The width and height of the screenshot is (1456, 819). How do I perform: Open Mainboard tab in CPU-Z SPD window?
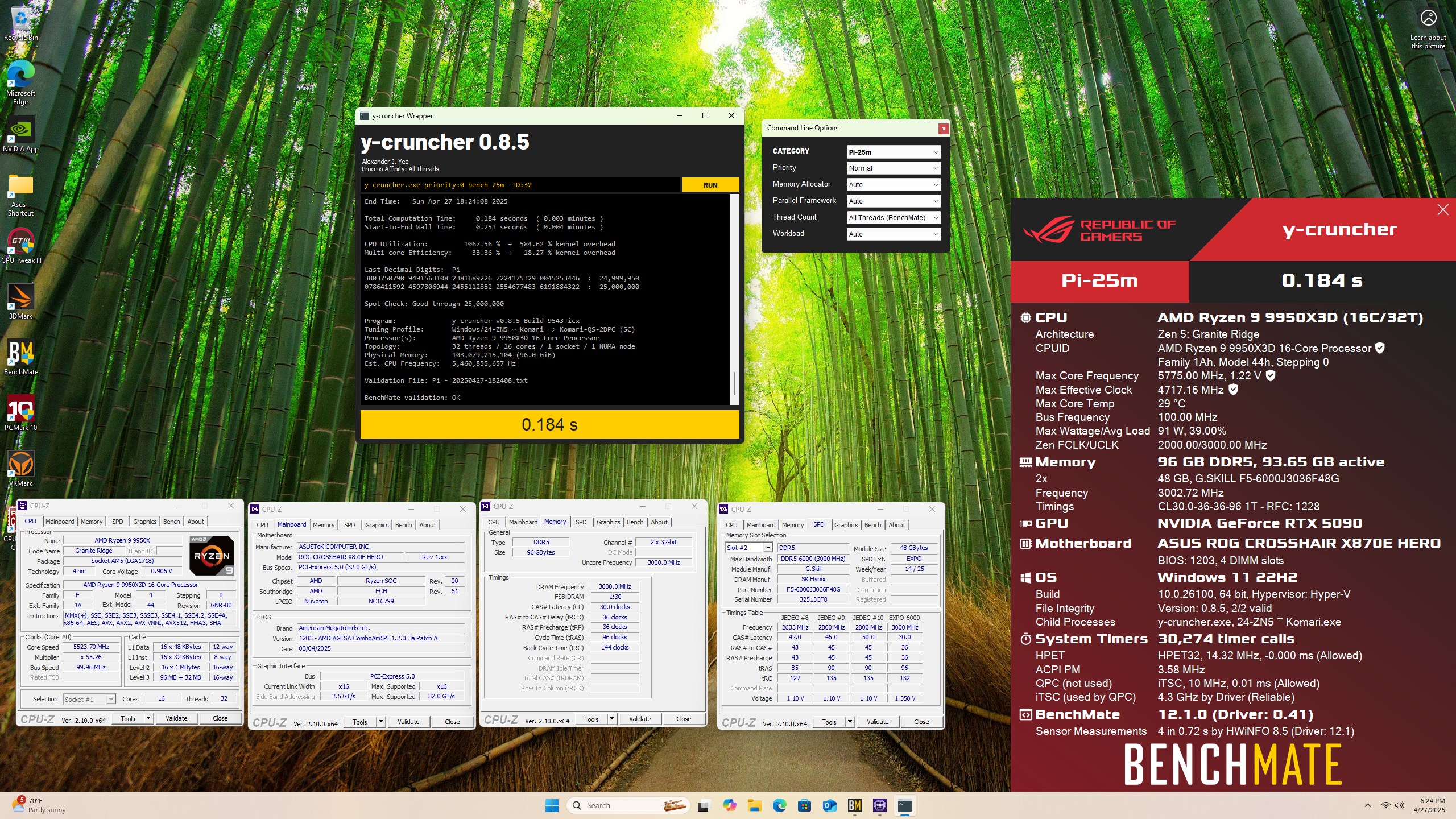760,525
